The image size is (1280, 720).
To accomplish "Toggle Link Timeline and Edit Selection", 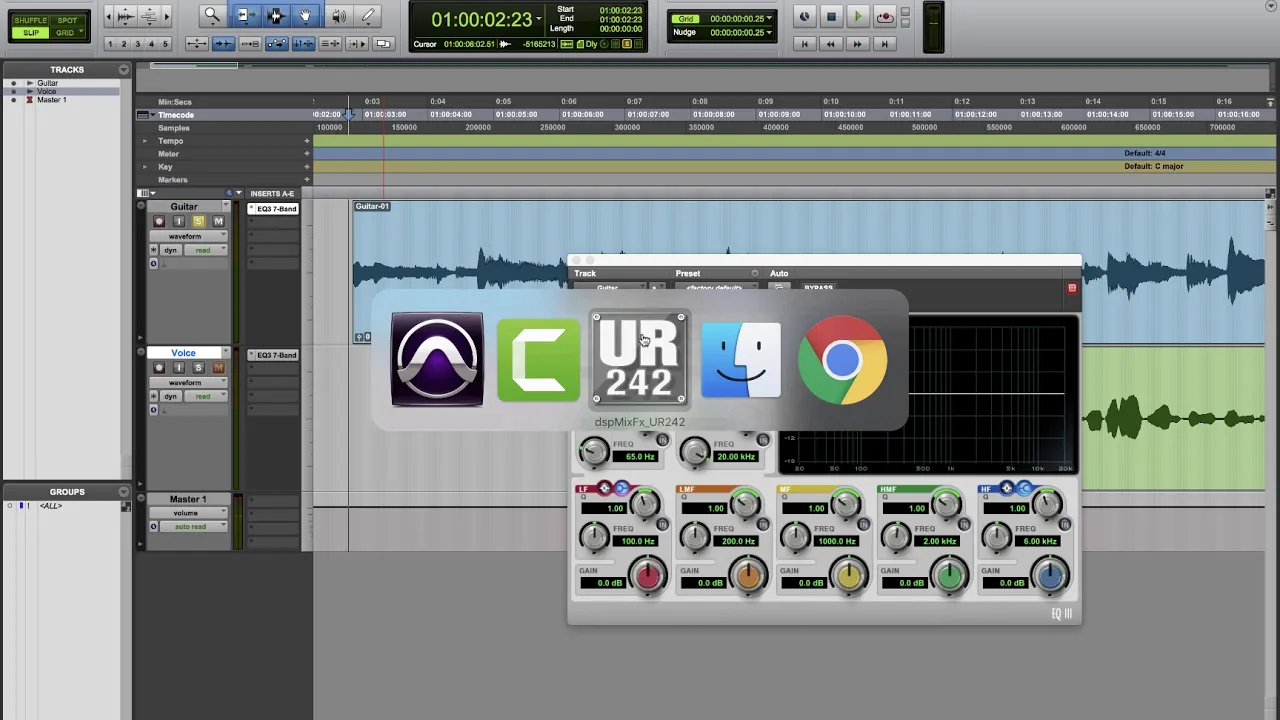I will coord(303,44).
